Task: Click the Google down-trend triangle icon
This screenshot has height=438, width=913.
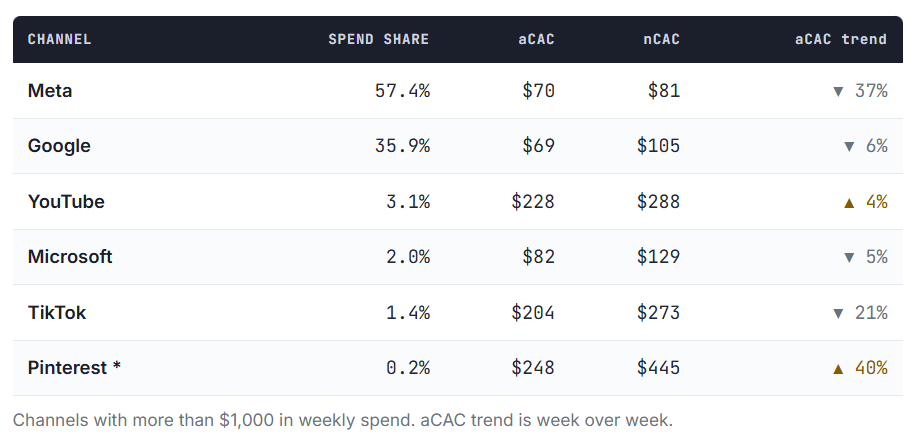Action: click(x=849, y=146)
